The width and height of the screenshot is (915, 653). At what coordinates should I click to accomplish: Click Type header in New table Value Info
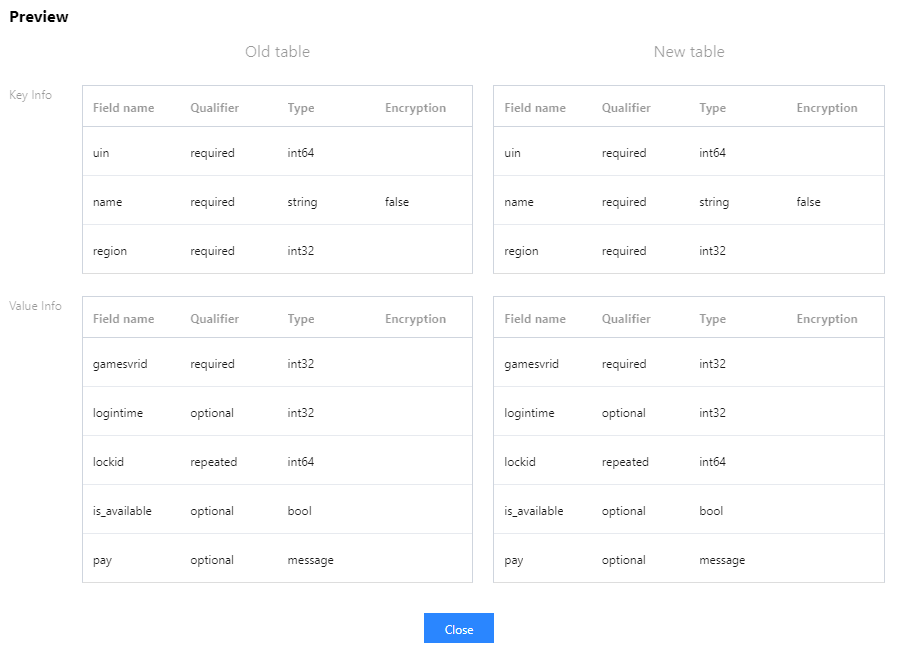click(x=712, y=319)
